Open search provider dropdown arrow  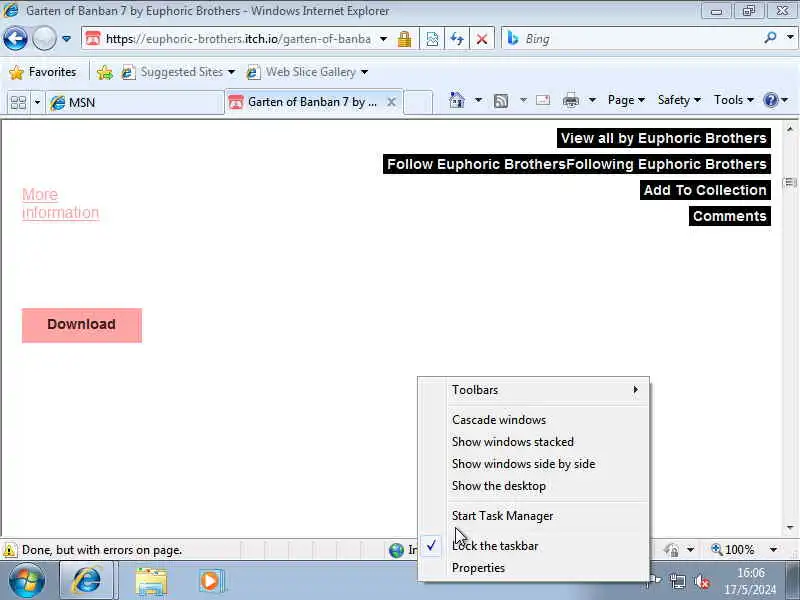tap(790, 38)
